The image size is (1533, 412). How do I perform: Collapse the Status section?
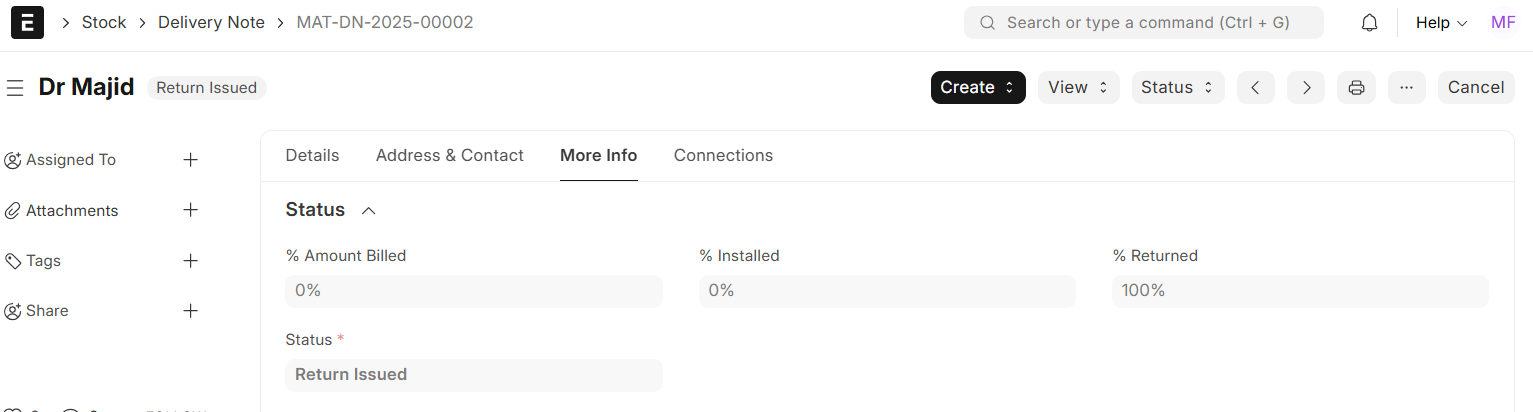pyautogui.click(x=368, y=211)
